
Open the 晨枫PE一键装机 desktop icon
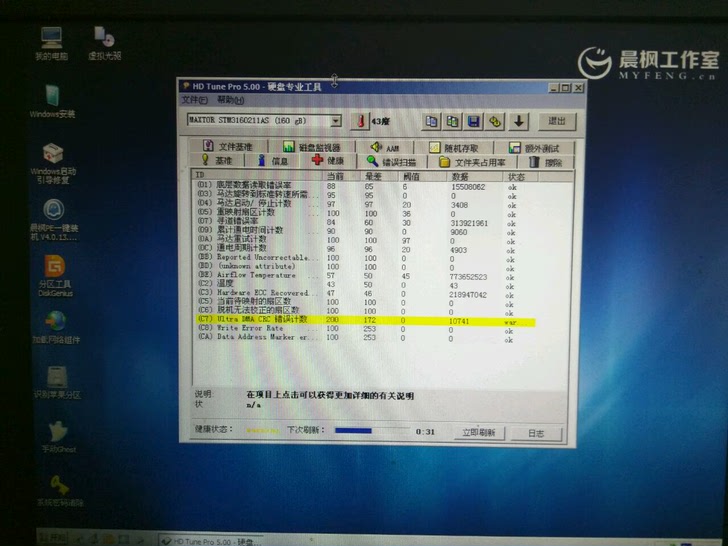54,220
